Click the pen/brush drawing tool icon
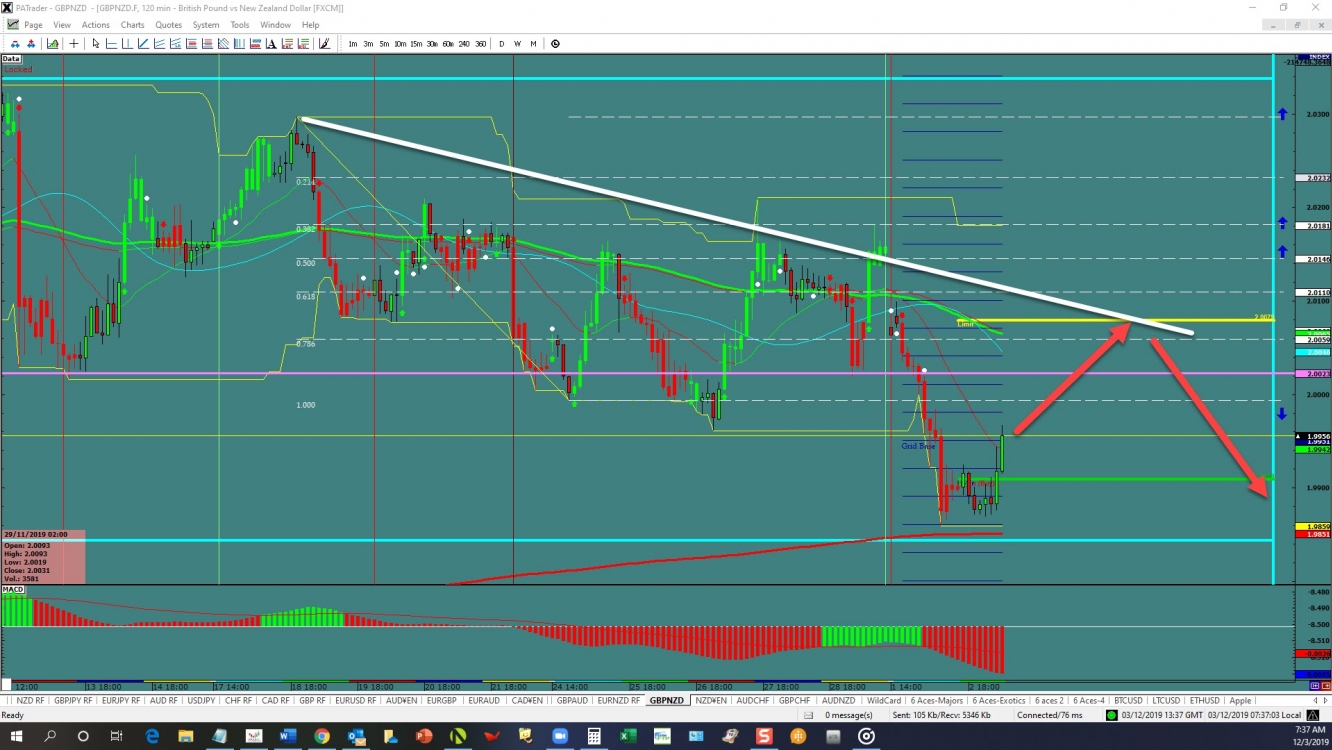Screen dimensions: 1332x750 tap(324, 44)
